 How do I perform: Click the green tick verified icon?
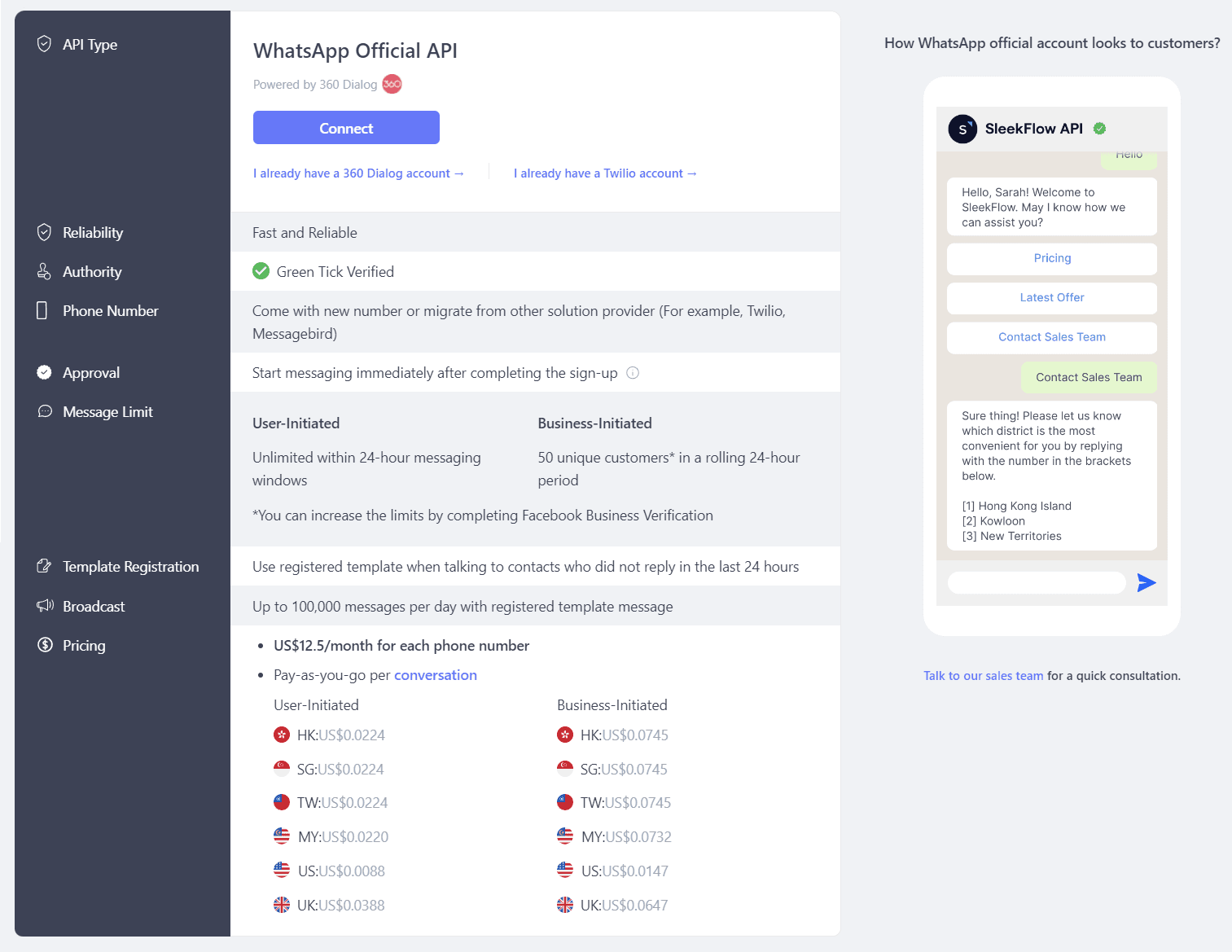(x=261, y=271)
